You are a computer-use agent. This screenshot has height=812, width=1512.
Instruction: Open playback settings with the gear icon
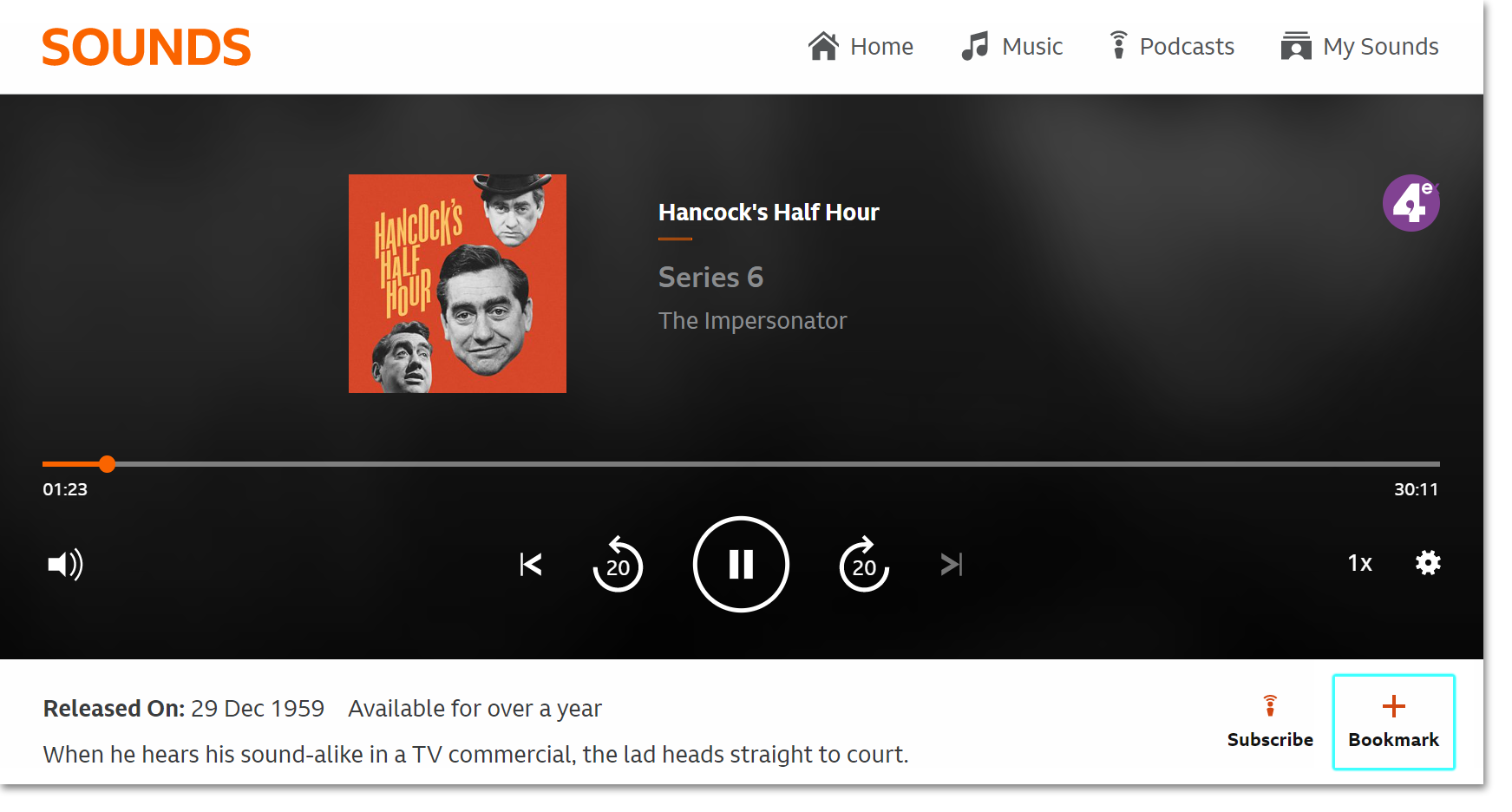1428,563
